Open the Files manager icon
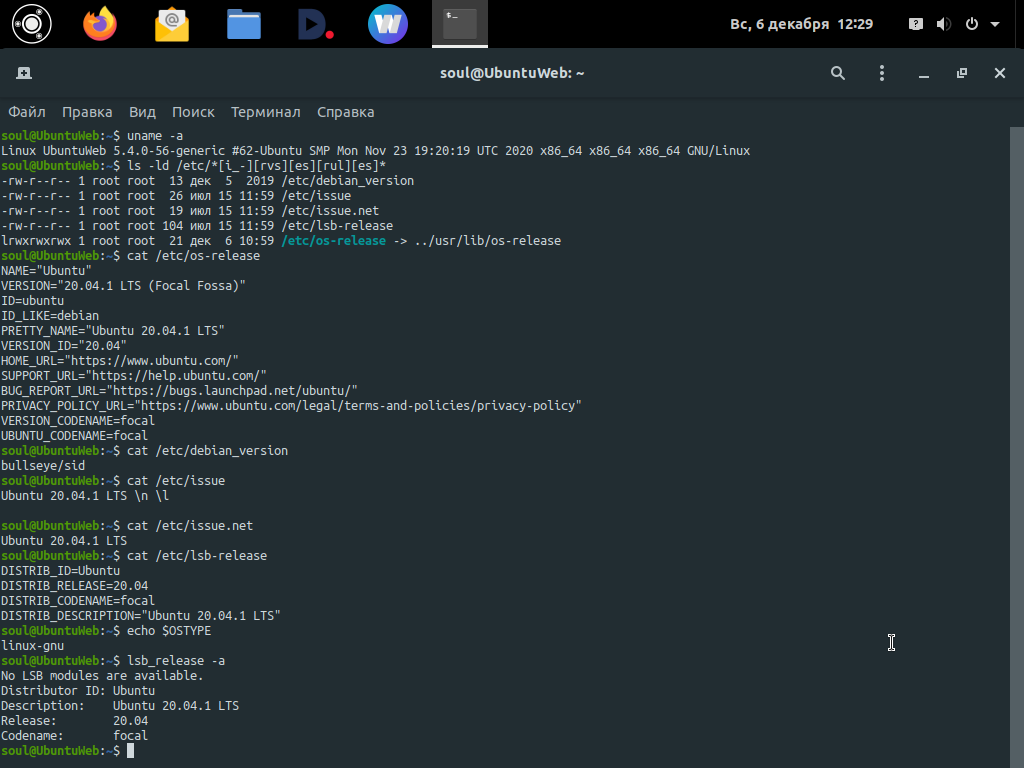The height and width of the screenshot is (768, 1024). pos(244,25)
